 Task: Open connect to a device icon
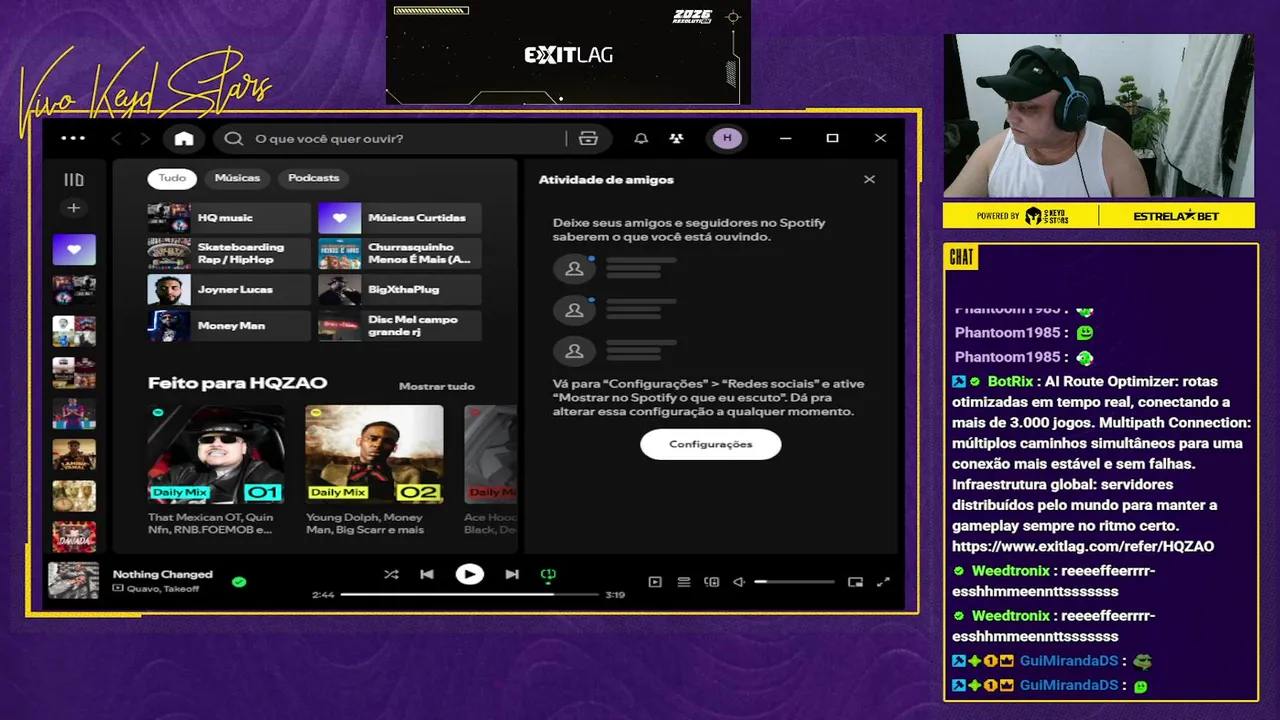click(712, 582)
